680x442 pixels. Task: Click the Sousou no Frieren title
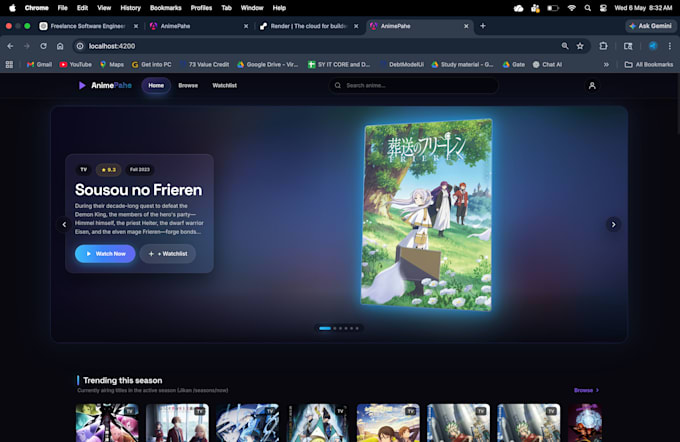(138, 190)
